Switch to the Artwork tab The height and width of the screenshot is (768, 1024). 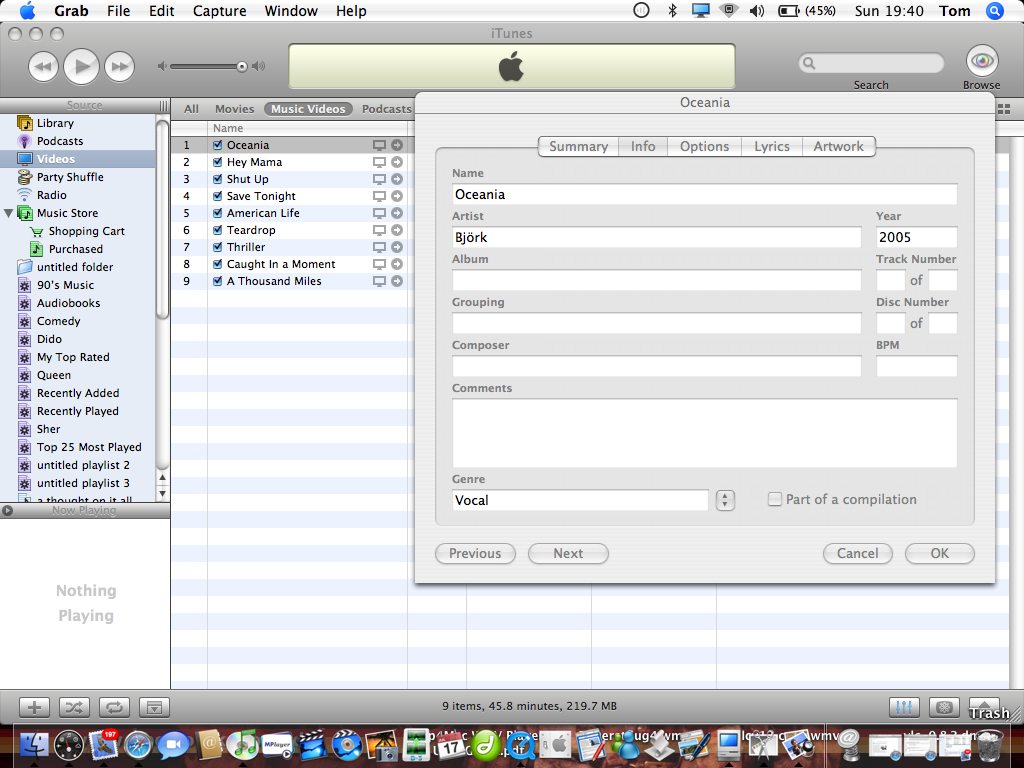click(x=839, y=146)
